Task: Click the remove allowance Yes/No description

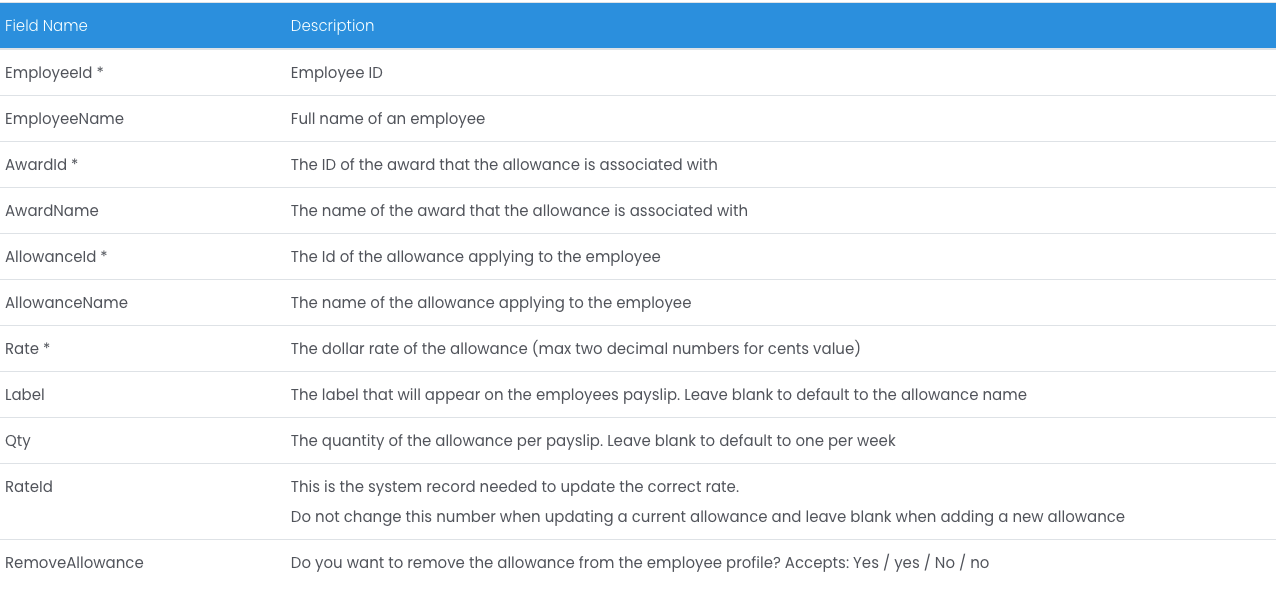Action: 639,563
